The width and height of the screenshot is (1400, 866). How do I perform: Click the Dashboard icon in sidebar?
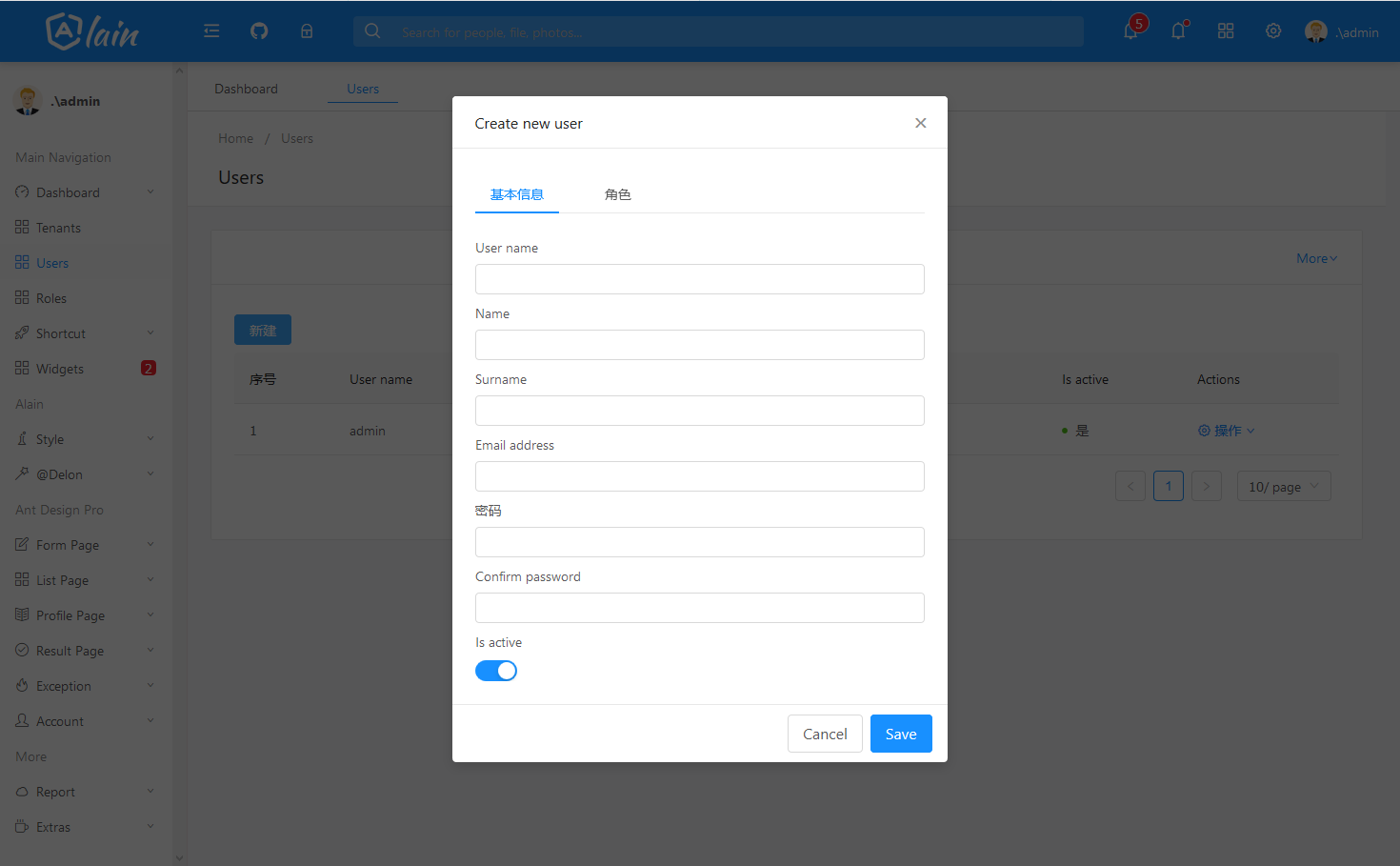tap(22, 192)
